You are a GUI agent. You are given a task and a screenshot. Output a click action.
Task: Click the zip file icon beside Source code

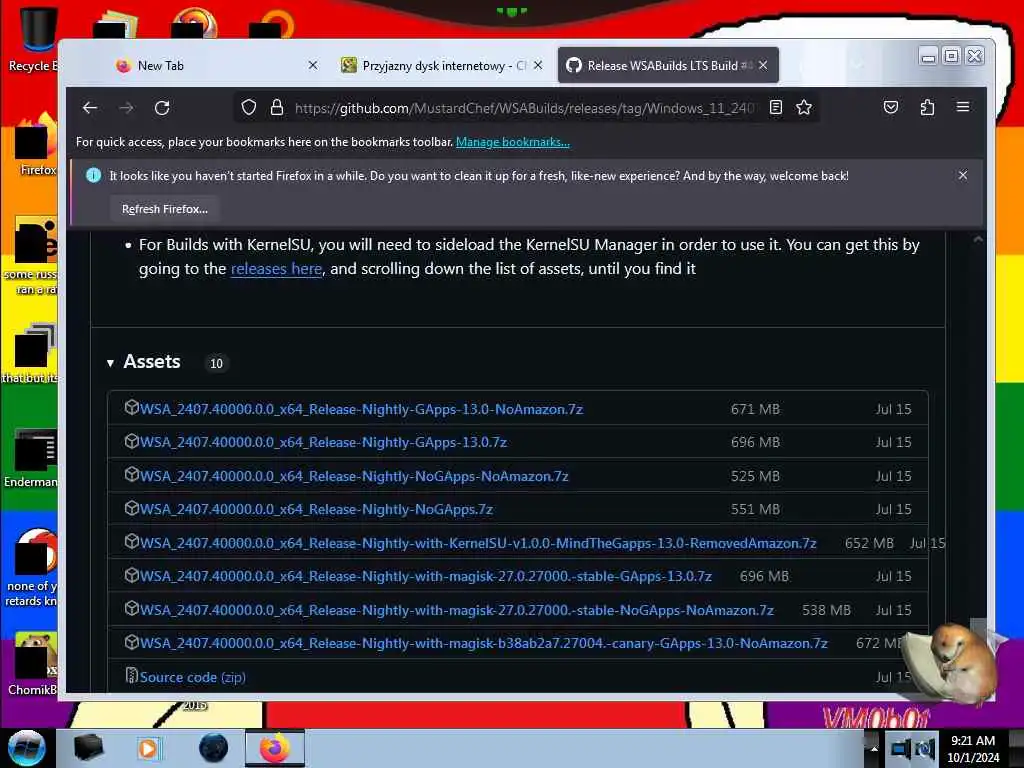(131, 675)
